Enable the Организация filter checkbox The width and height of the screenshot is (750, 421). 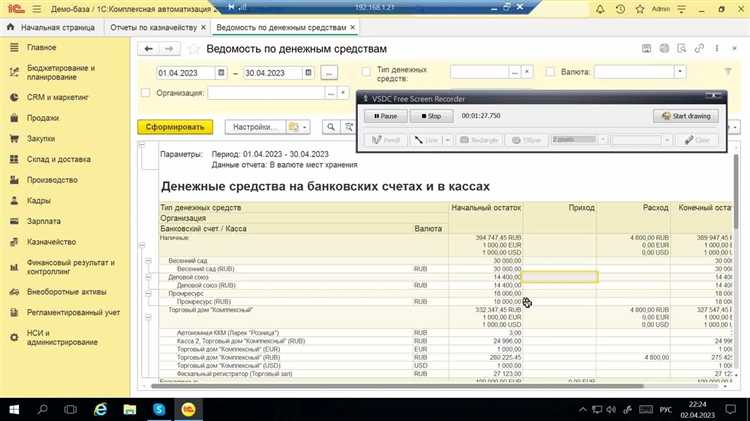pyautogui.click(x=143, y=93)
